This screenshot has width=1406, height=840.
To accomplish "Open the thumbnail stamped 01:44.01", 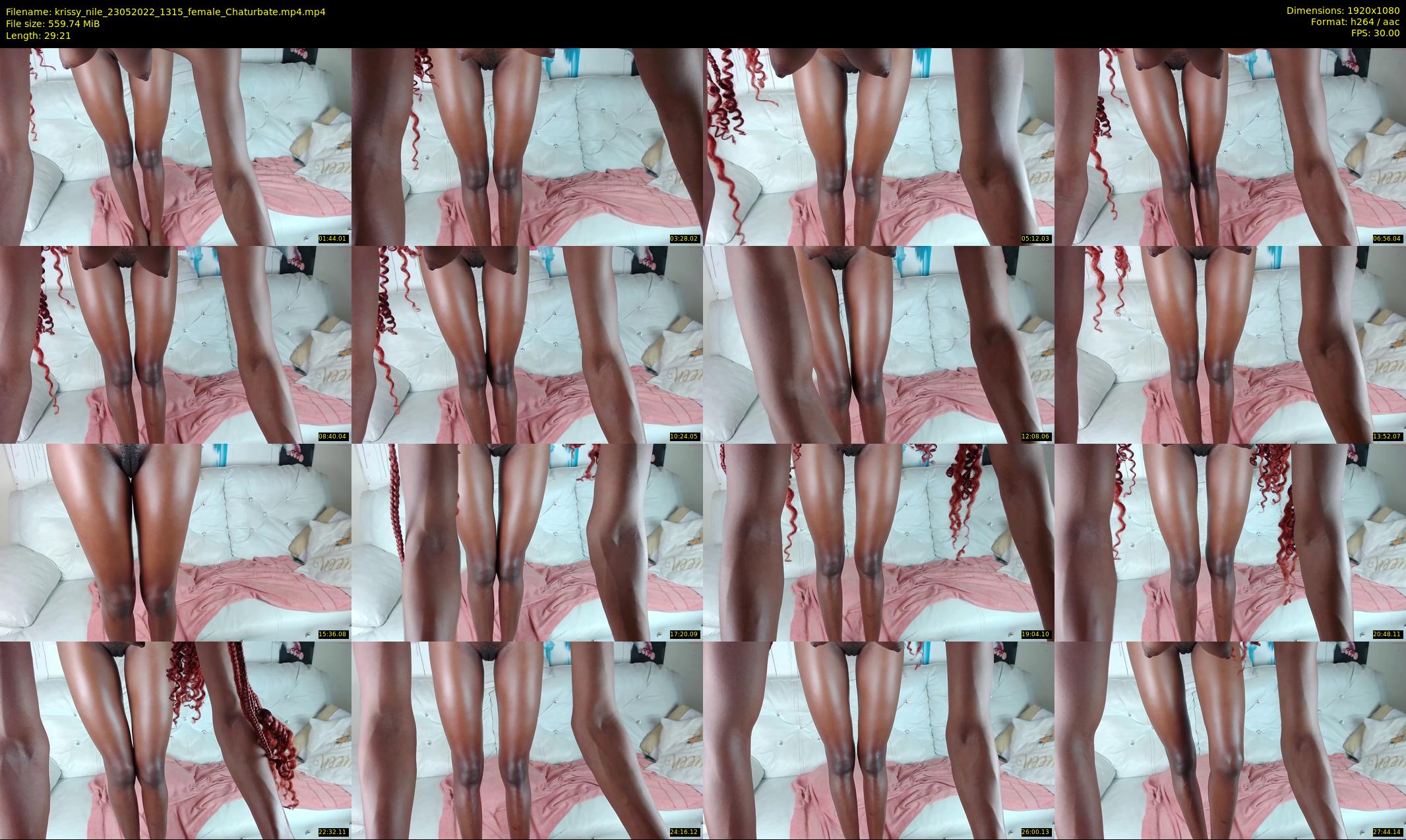I will (x=175, y=146).
